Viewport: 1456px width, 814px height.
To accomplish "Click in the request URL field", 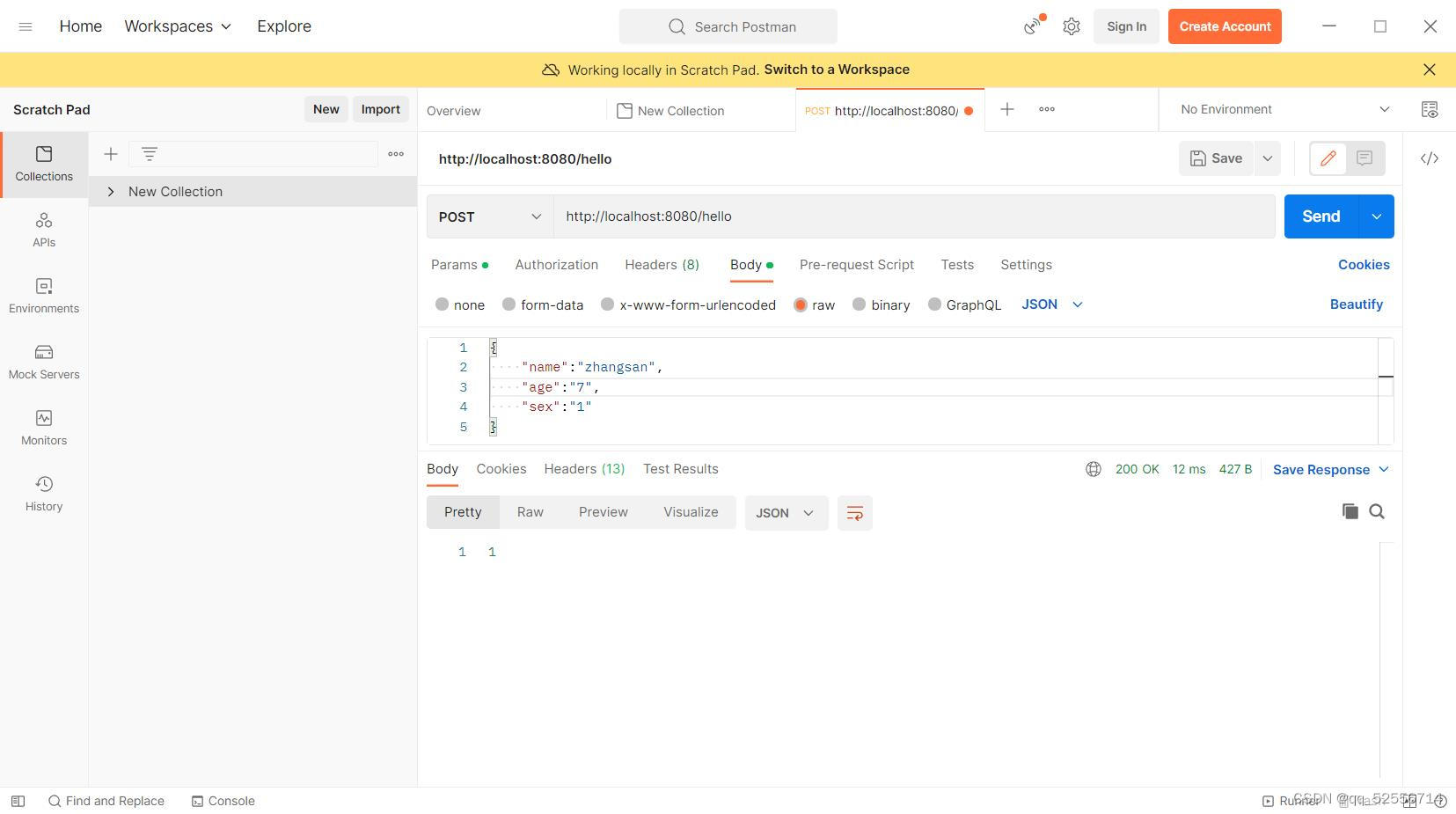I will coord(914,216).
